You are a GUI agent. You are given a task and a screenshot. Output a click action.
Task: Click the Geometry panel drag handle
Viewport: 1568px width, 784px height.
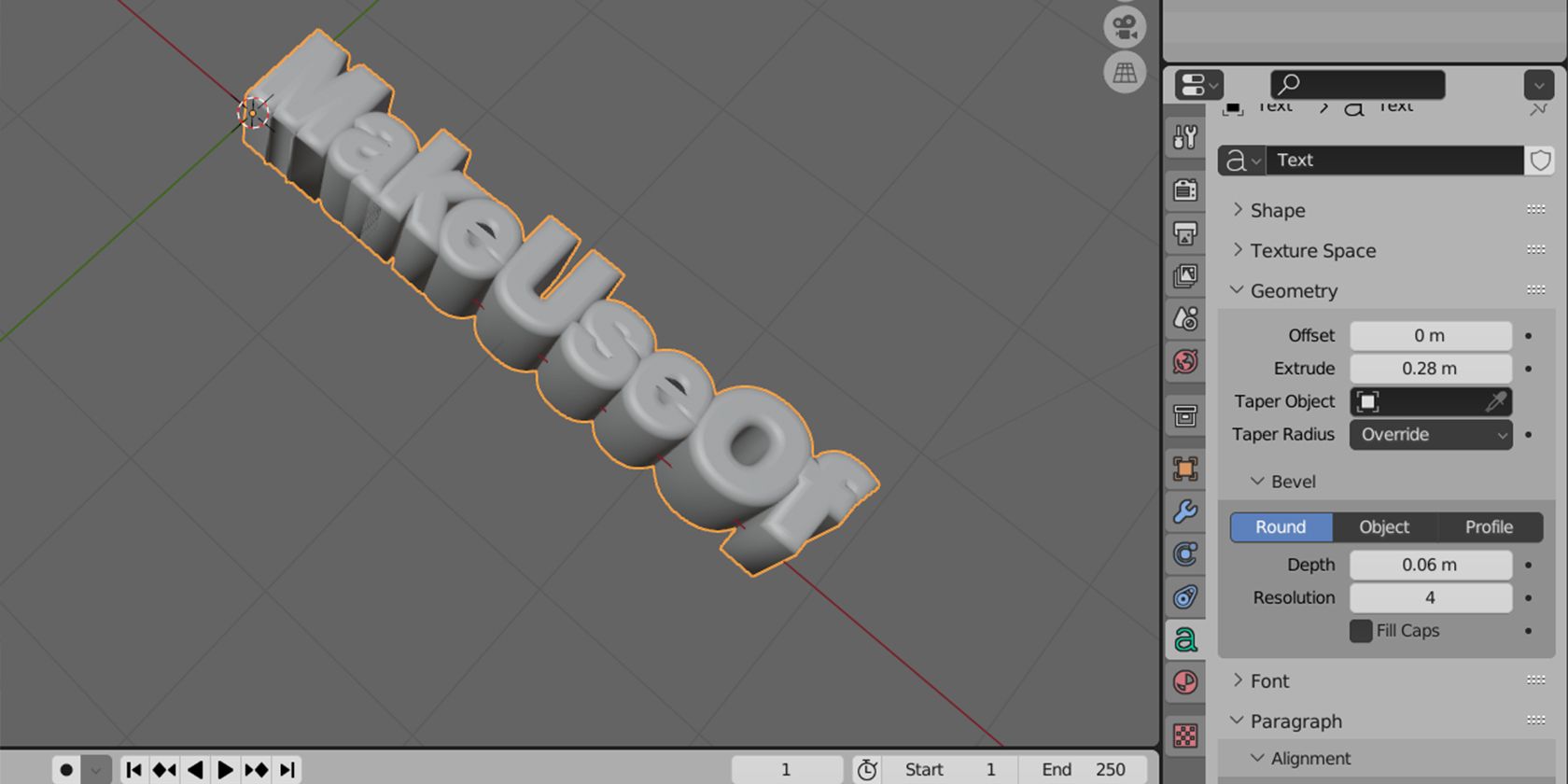point(1536,290)
